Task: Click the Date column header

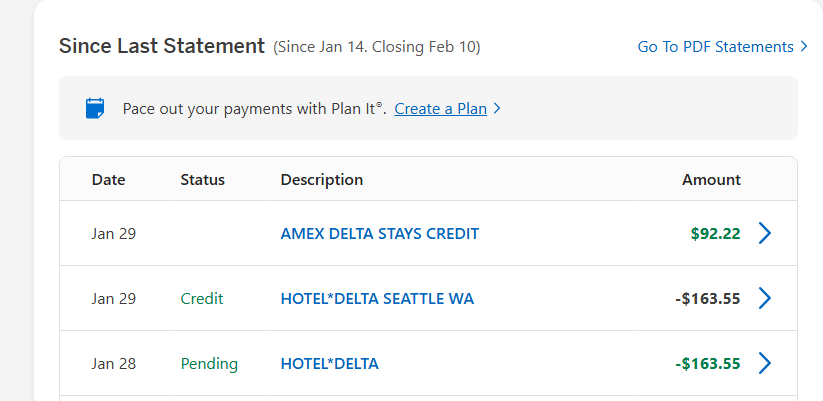Action: (x=109, y=180)
